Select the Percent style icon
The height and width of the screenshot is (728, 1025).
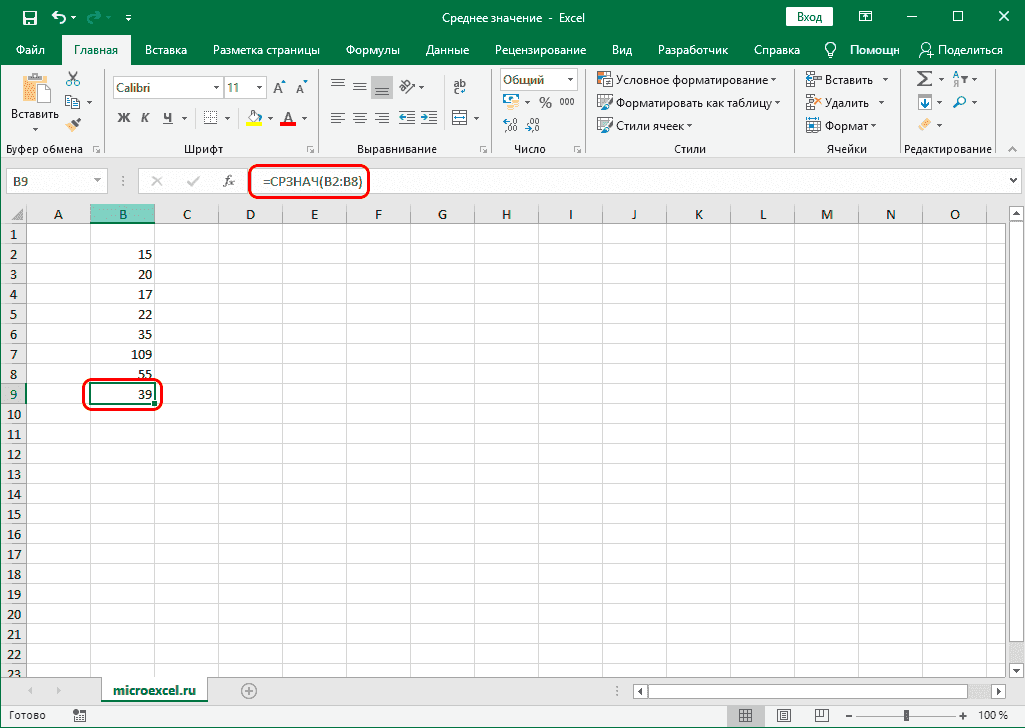[544, 102]
